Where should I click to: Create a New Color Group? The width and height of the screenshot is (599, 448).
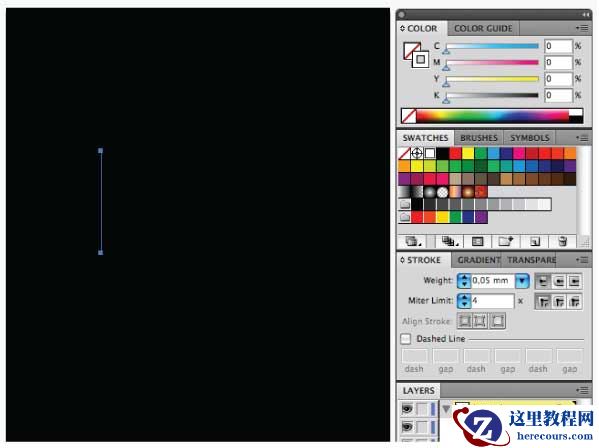[x=505, y=241]
